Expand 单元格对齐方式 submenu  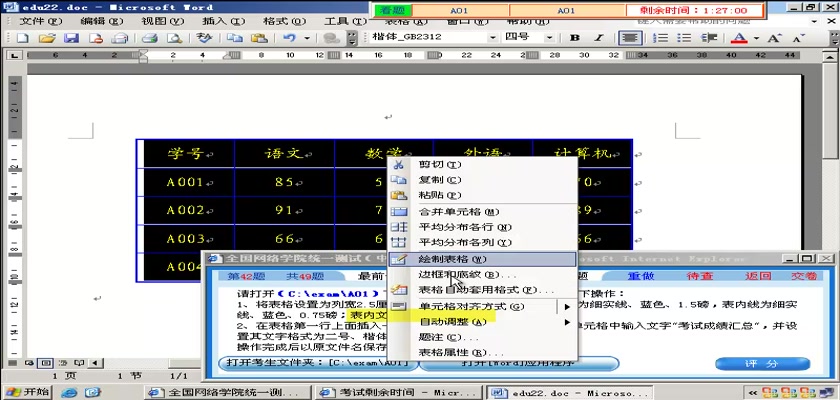482,307
